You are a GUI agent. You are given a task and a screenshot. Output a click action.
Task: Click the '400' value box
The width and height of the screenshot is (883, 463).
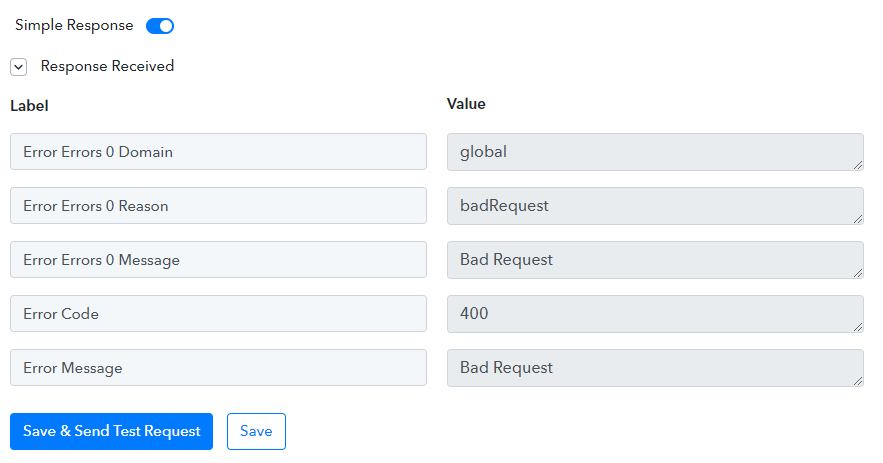[x=655, y=314]
